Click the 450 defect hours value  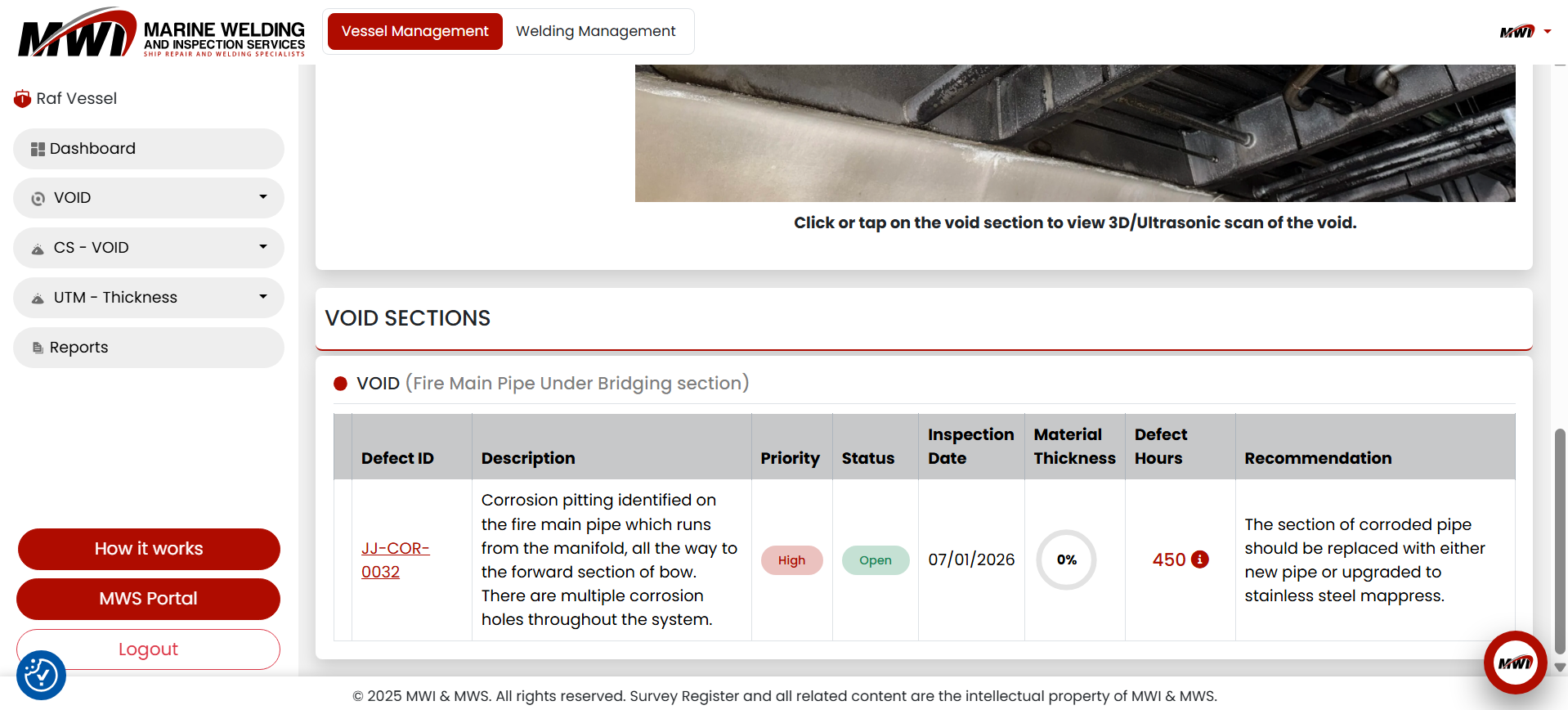[x=1169, y=560]
